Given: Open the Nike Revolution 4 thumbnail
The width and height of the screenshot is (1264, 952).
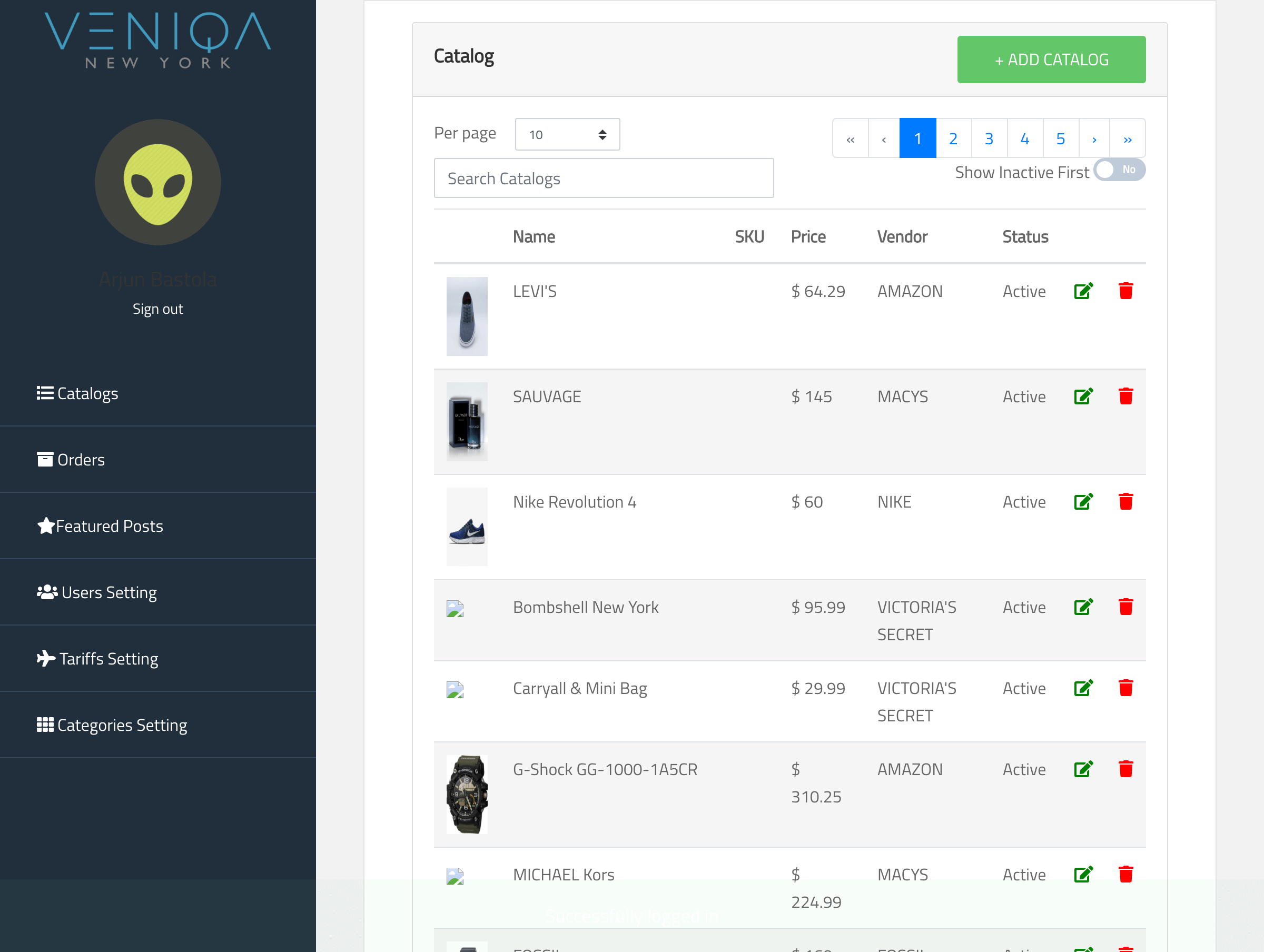Looking at the screenshot, I should [x=467, y=527].
